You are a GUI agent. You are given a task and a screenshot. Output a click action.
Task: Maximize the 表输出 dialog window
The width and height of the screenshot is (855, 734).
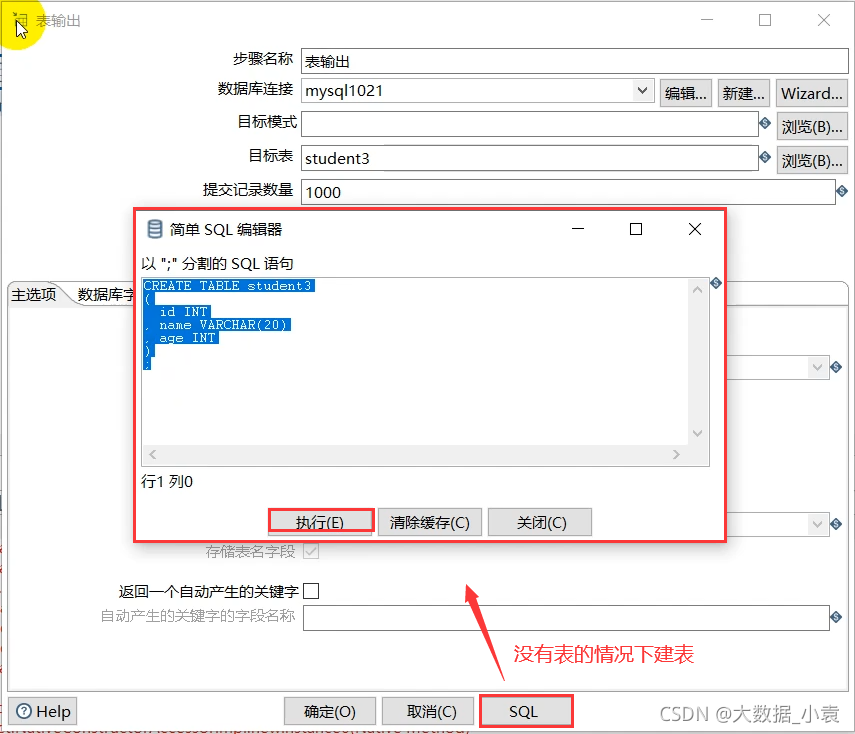click(x=765, y=20)
